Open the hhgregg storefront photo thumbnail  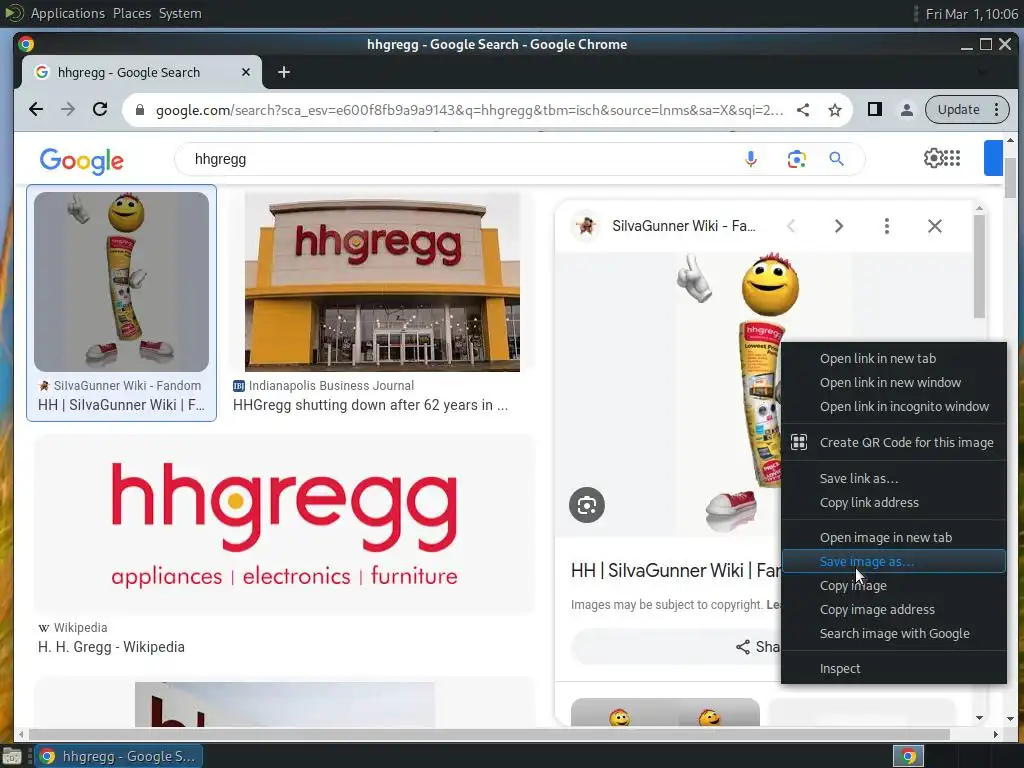tap(382, 281)
